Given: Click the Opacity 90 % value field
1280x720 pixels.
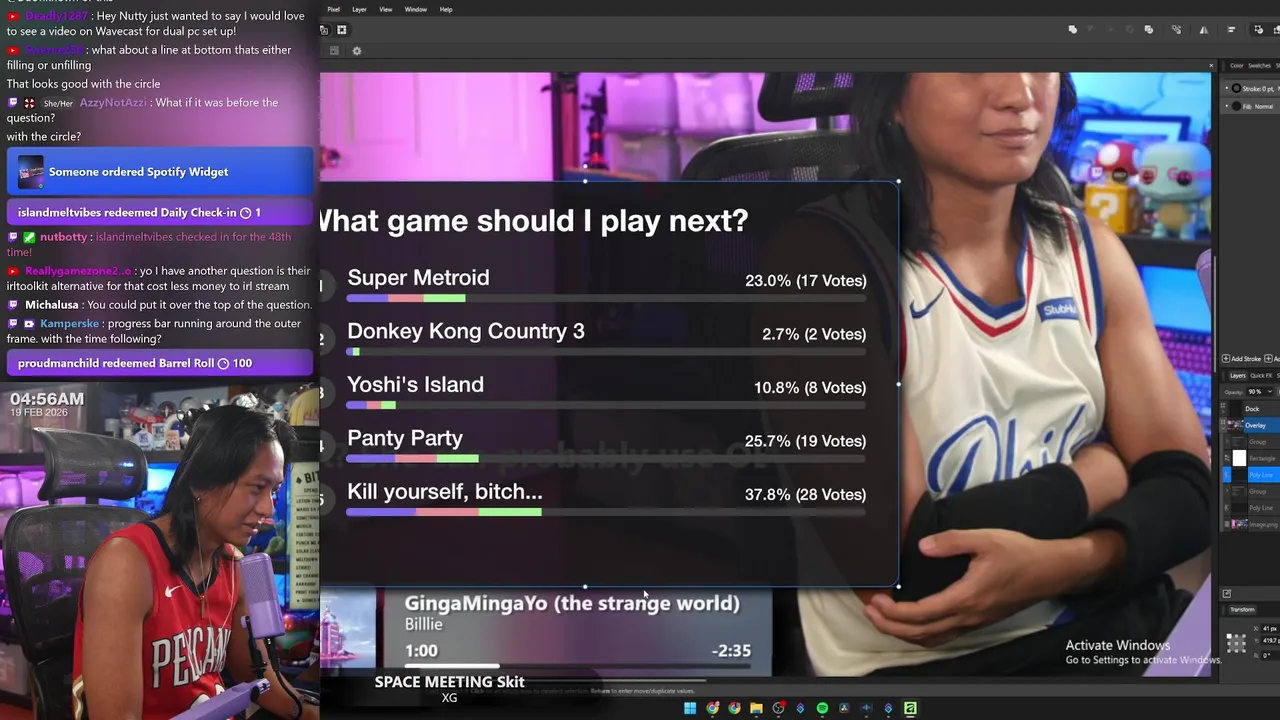Looking at the screenshot, I should pos(1255,392).
